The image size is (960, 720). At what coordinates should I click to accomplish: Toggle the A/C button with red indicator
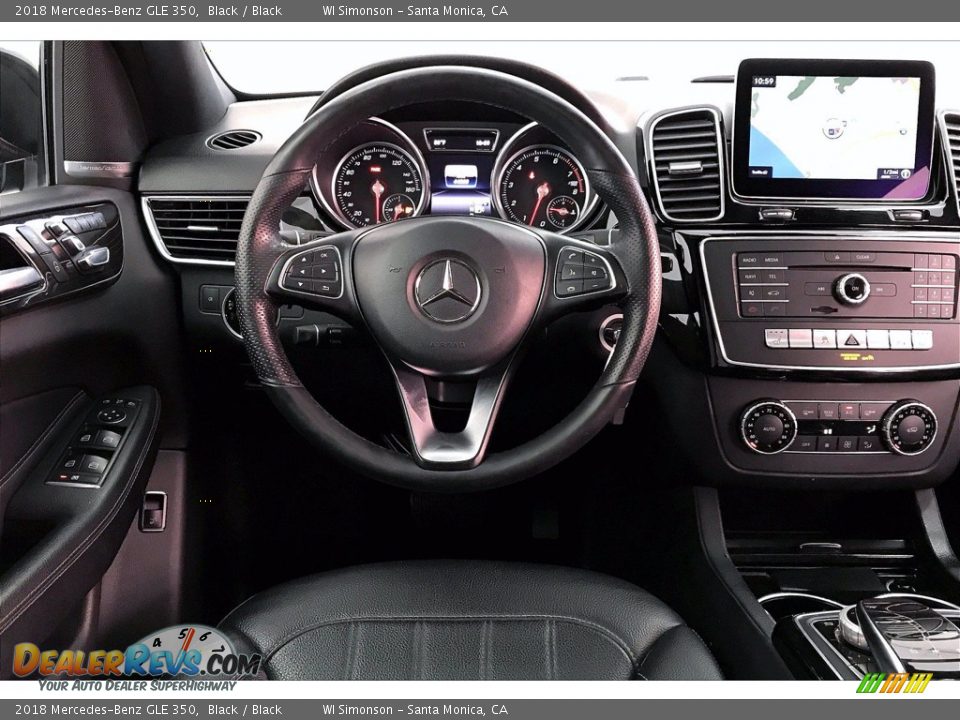coord(849,411)
